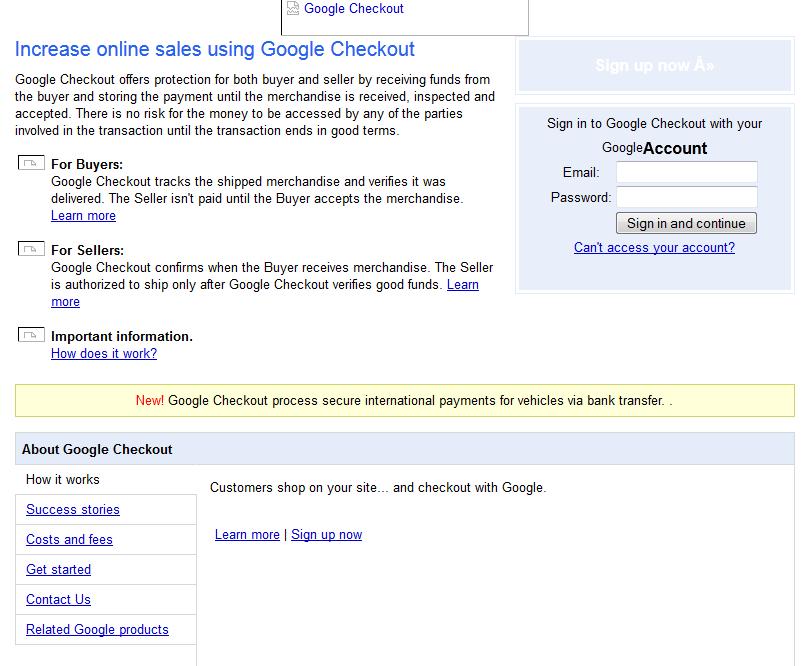
Task: Click the broken image icon next to For Buyers
Action: pyautogui.click(x=31, y=164)
